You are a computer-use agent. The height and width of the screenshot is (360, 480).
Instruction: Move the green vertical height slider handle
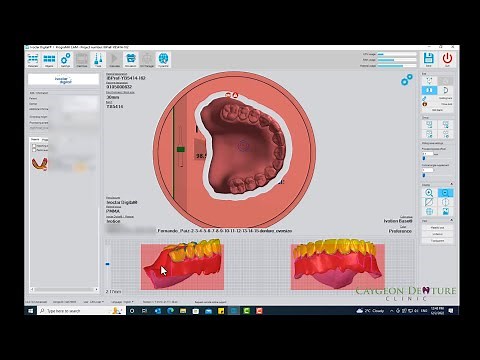click(181, 149)
